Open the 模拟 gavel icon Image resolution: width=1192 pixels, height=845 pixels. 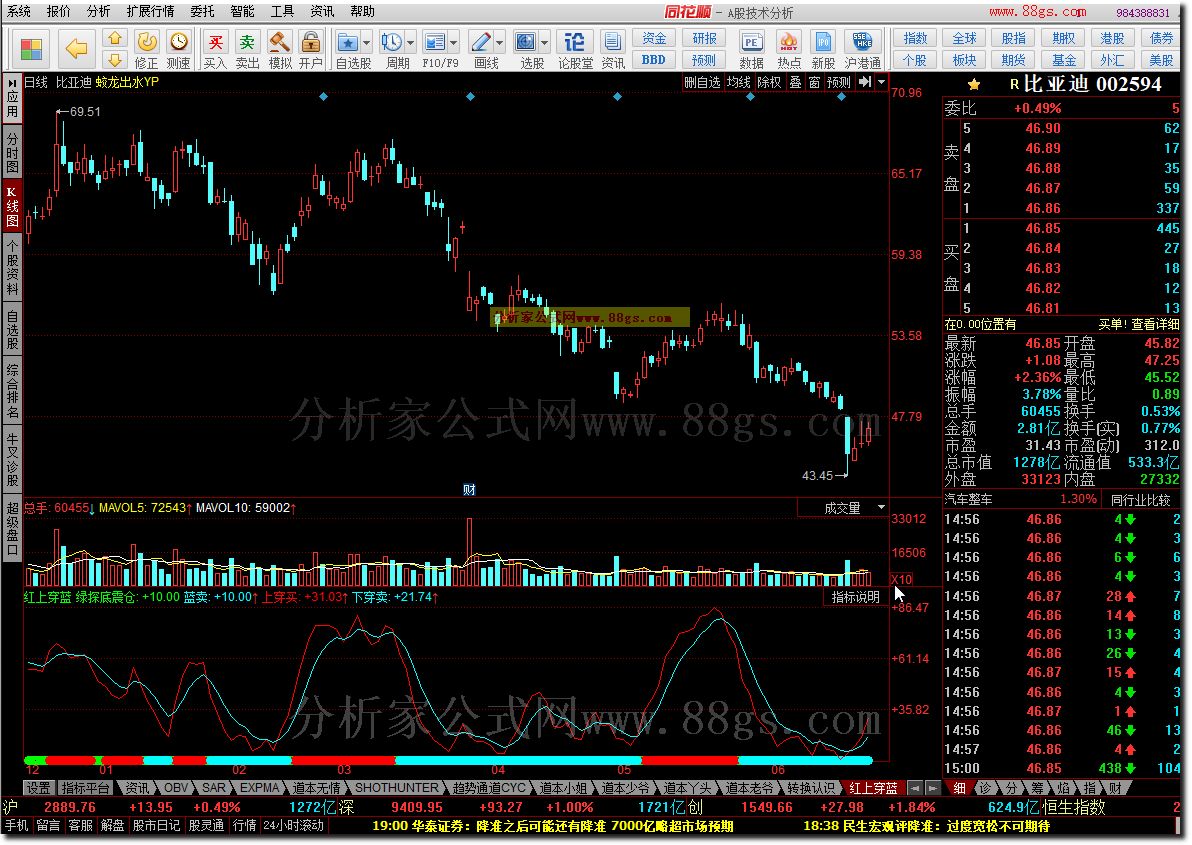[x=280, y=42]
